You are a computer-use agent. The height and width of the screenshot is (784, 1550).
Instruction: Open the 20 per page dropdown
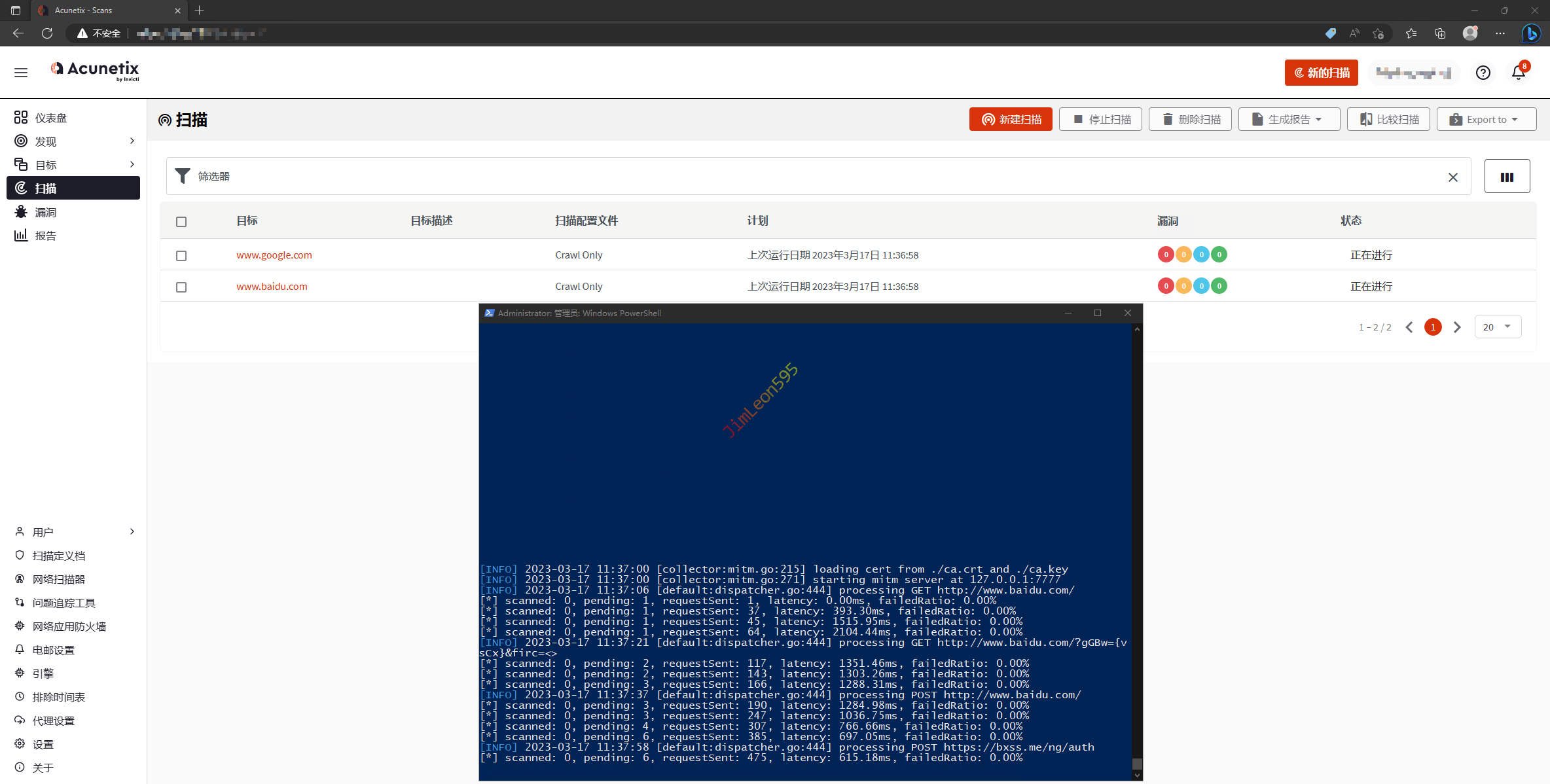[x=1497, y=327]
